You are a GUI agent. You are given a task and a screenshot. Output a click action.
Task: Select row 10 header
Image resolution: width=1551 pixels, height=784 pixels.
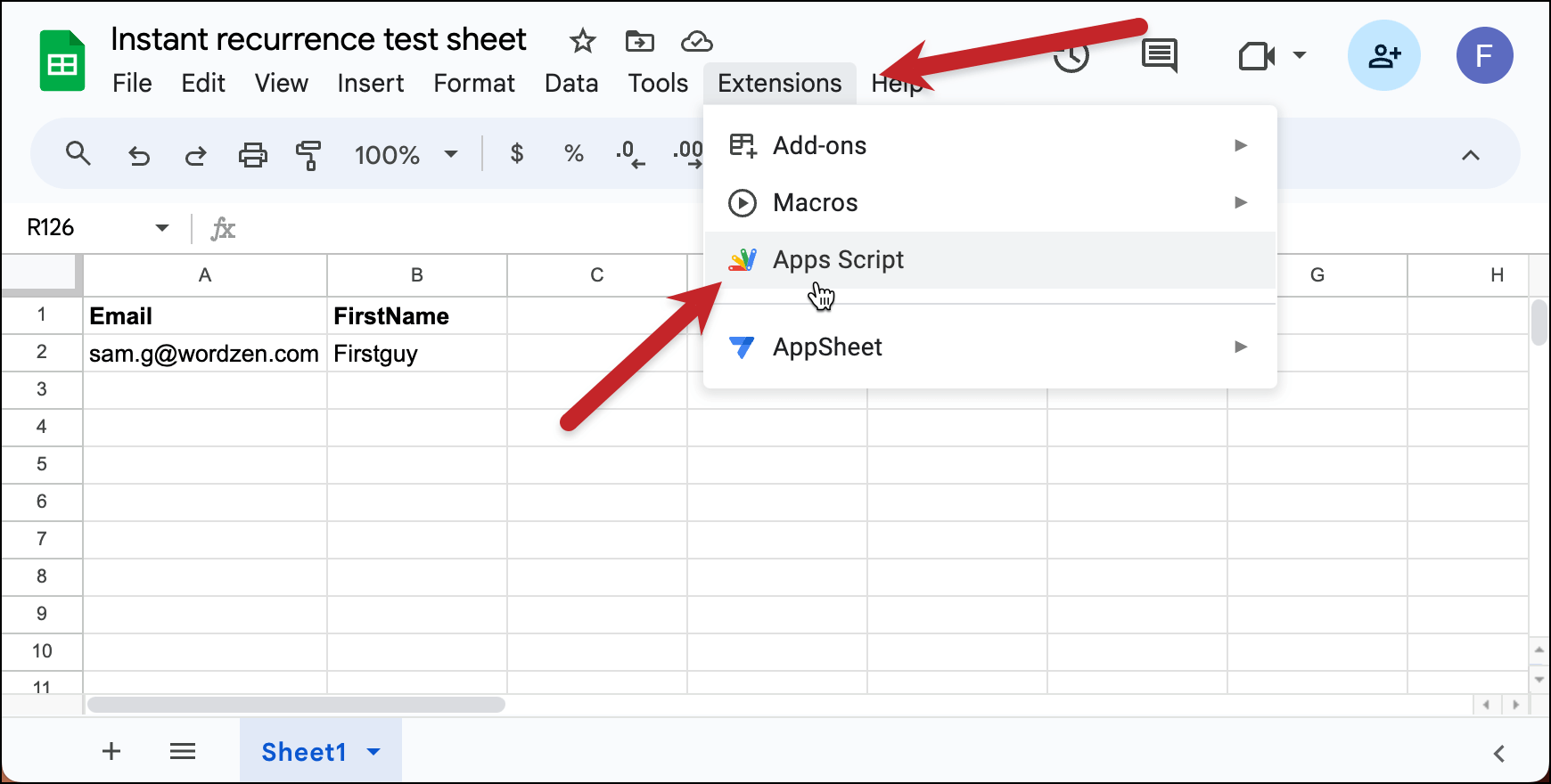pos(42,651)
